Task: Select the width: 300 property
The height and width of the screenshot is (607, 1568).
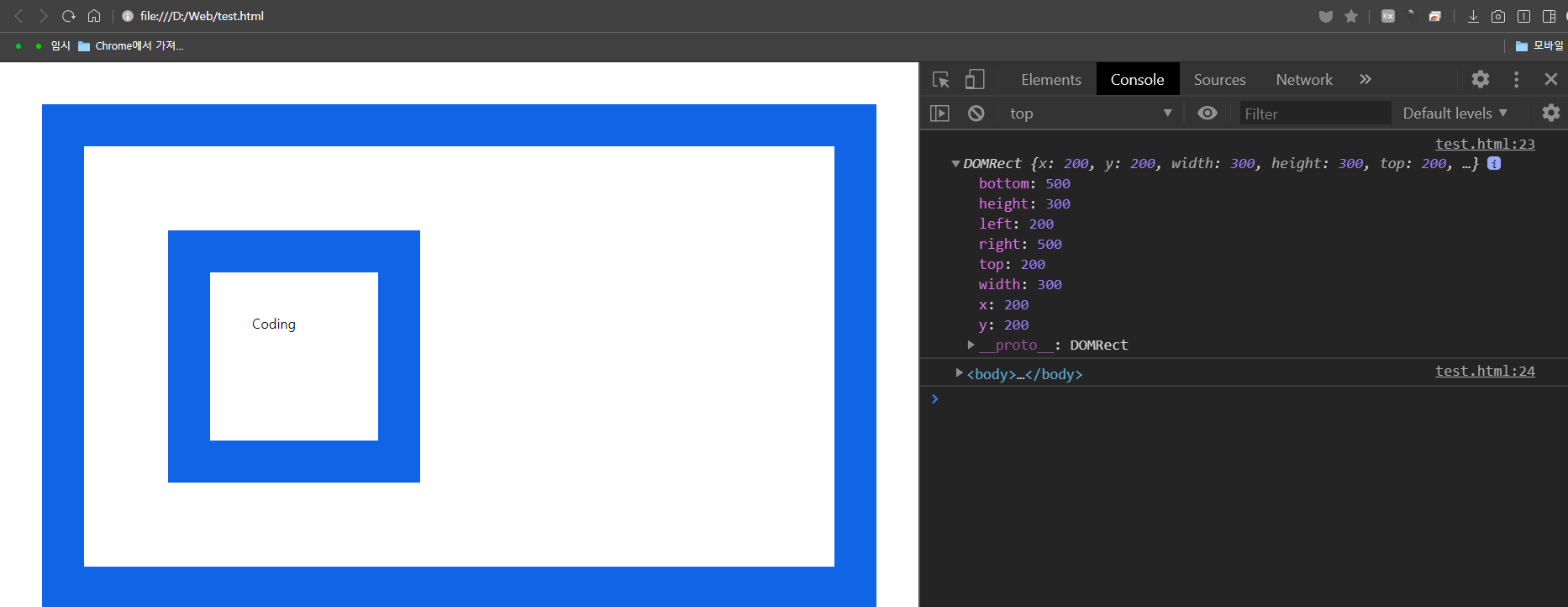Action: click(x=1020, y=284)
